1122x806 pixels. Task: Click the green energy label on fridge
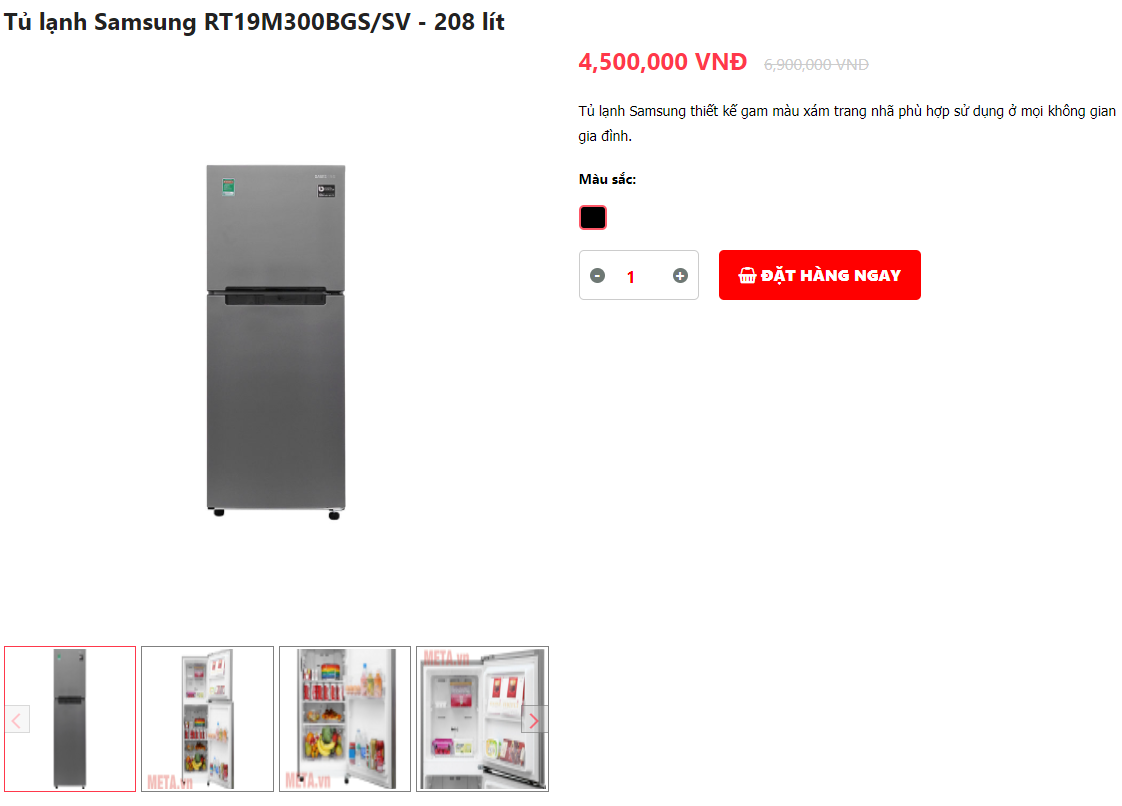(x=228, y=188)
